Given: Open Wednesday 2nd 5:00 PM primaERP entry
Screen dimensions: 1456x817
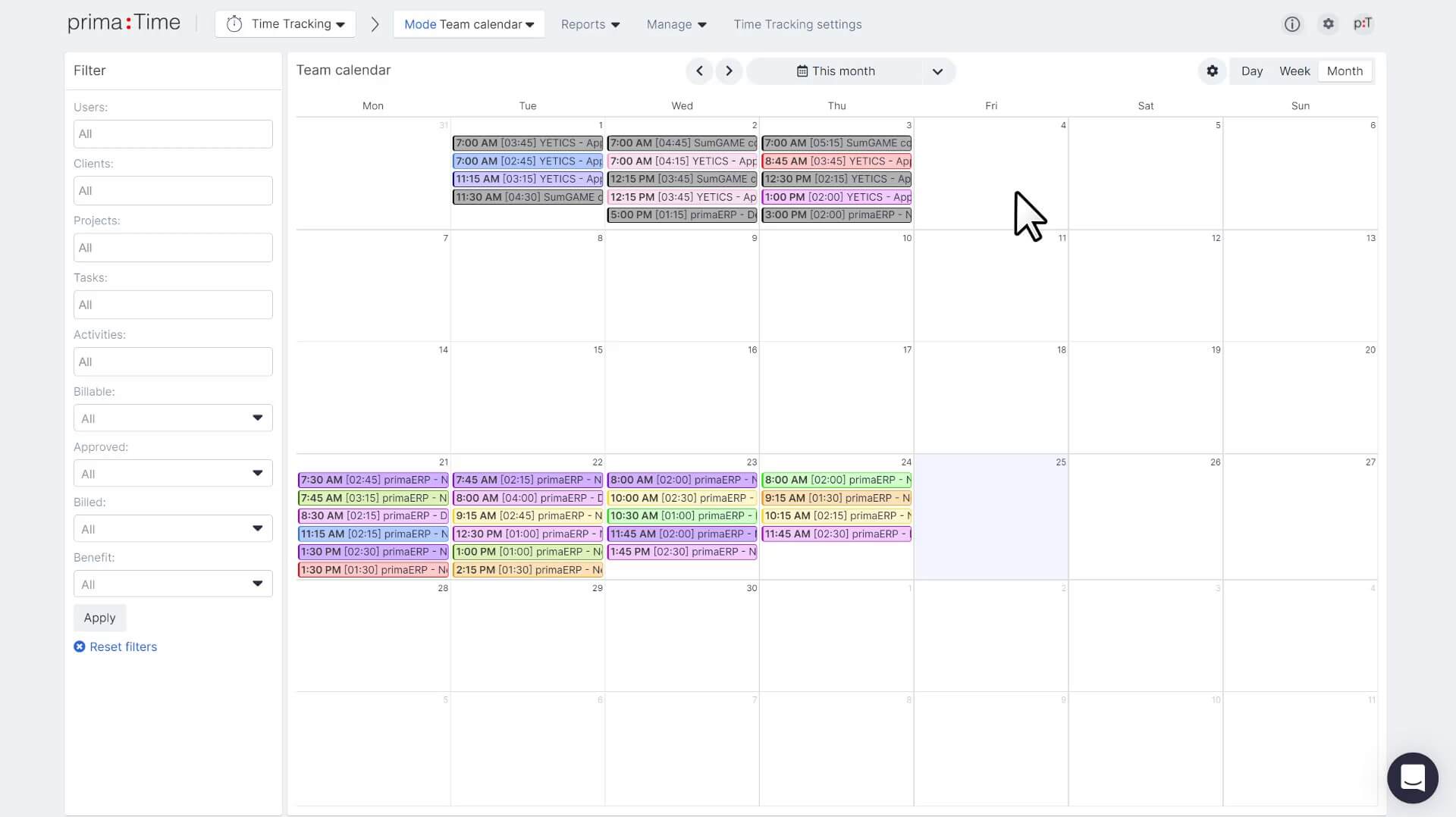Looking at the screenshot, I should [x=682, y=214].
